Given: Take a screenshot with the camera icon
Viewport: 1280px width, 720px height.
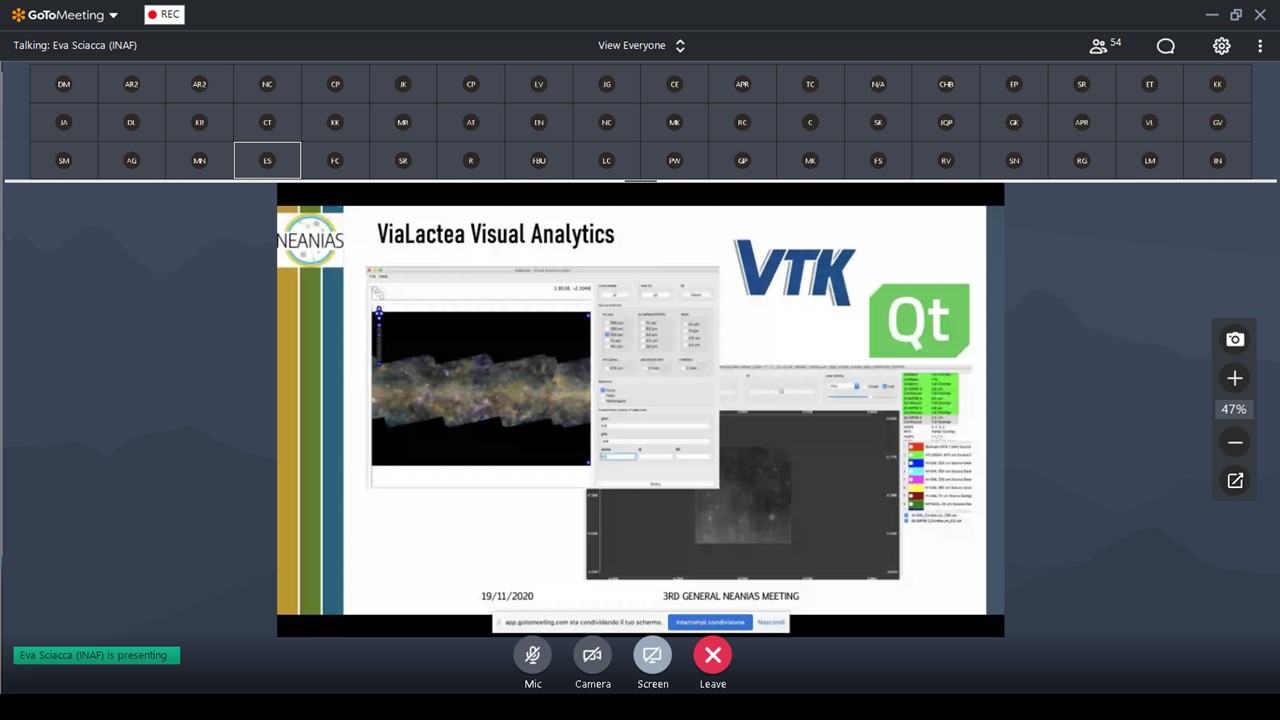Looking at the screenshot, I should pos(1235,340).
